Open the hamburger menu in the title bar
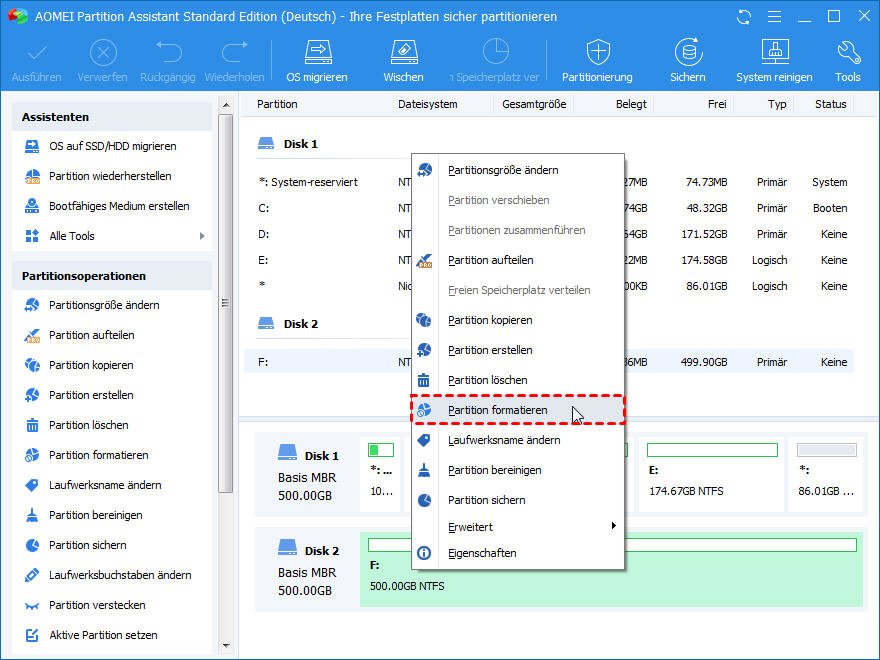 [775, 16]
